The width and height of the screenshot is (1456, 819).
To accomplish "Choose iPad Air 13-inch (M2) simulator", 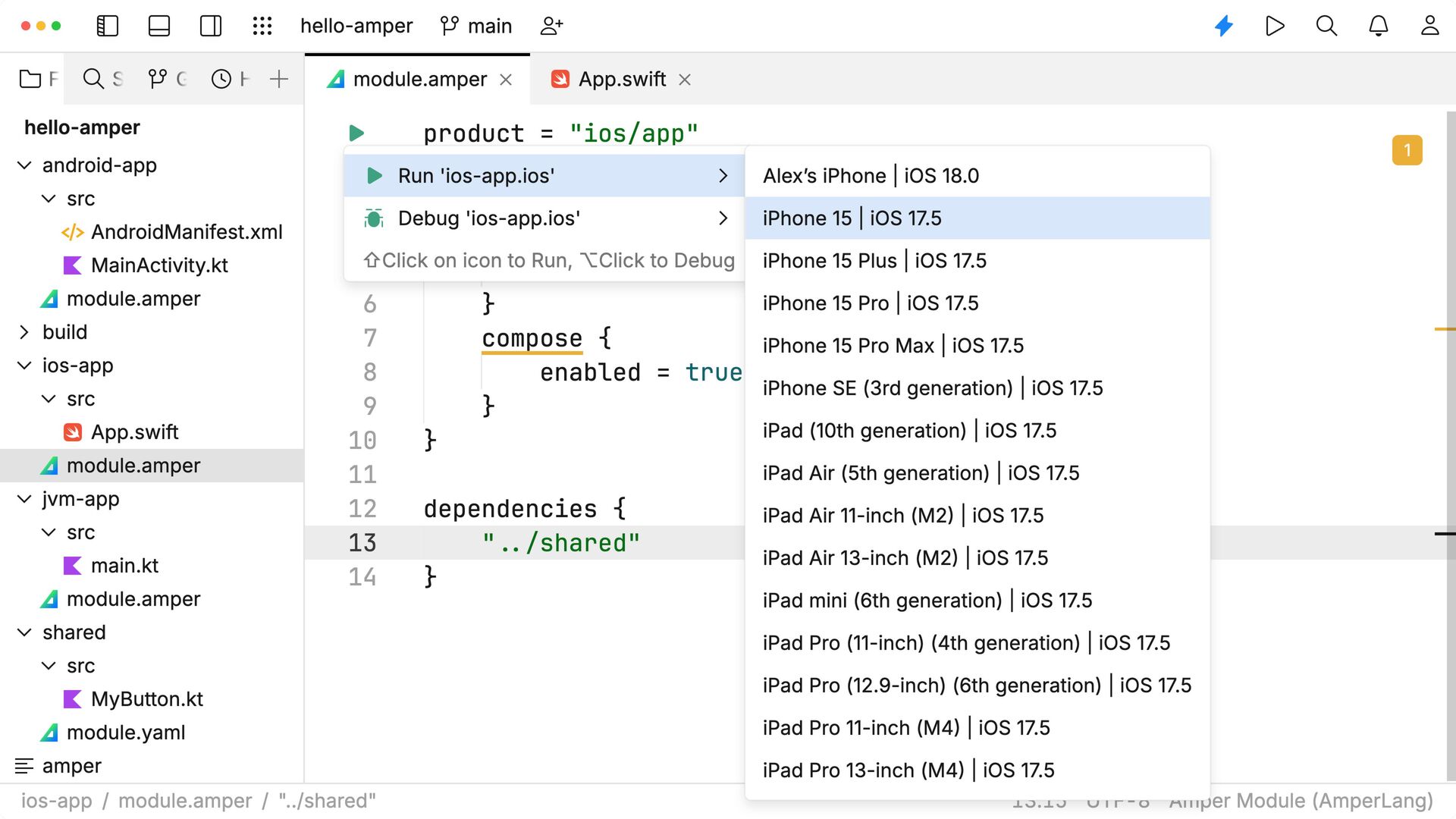I will tap(977, 558).
